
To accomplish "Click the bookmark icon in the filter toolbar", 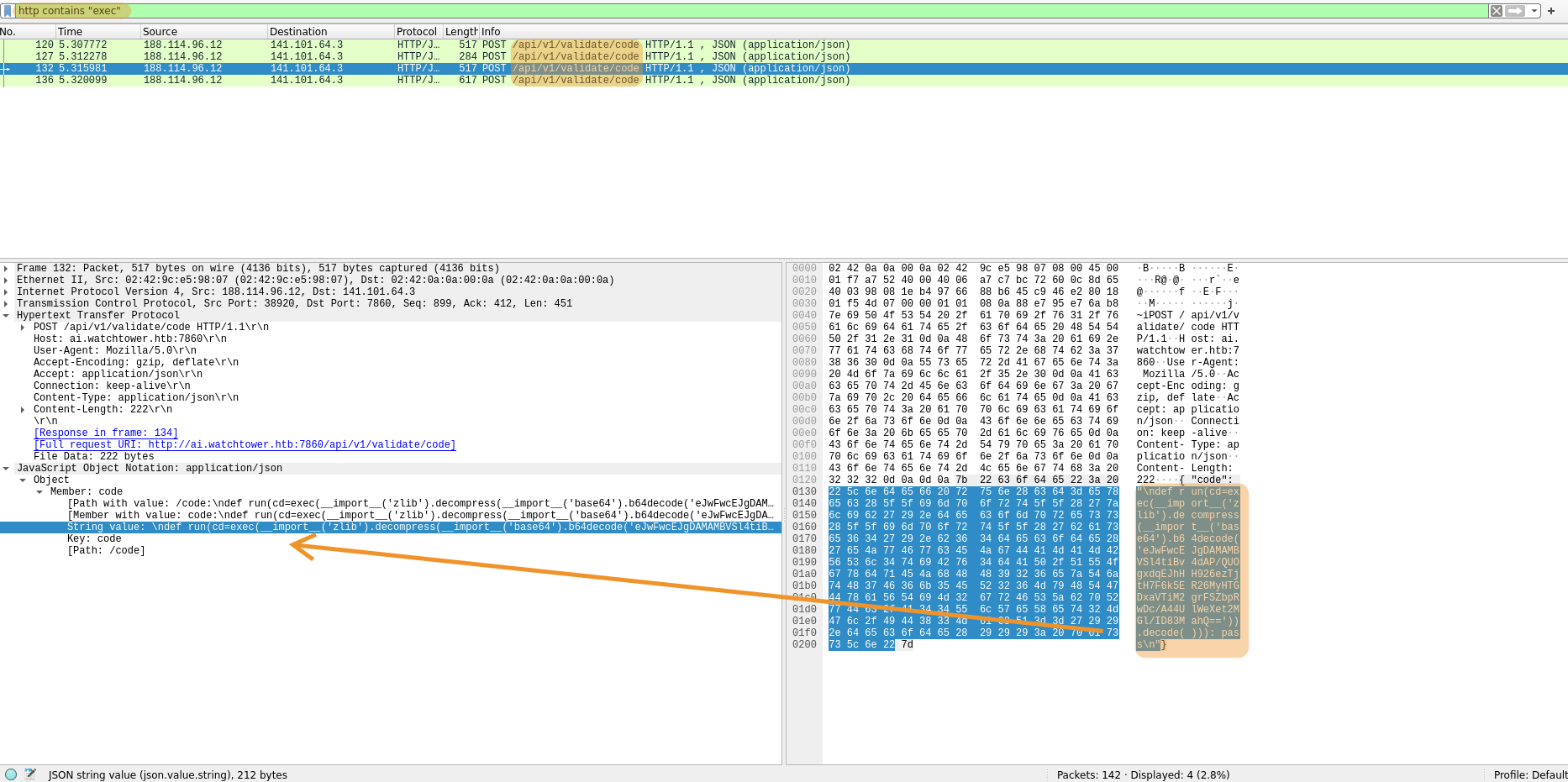I will click(x=8, y=10).
